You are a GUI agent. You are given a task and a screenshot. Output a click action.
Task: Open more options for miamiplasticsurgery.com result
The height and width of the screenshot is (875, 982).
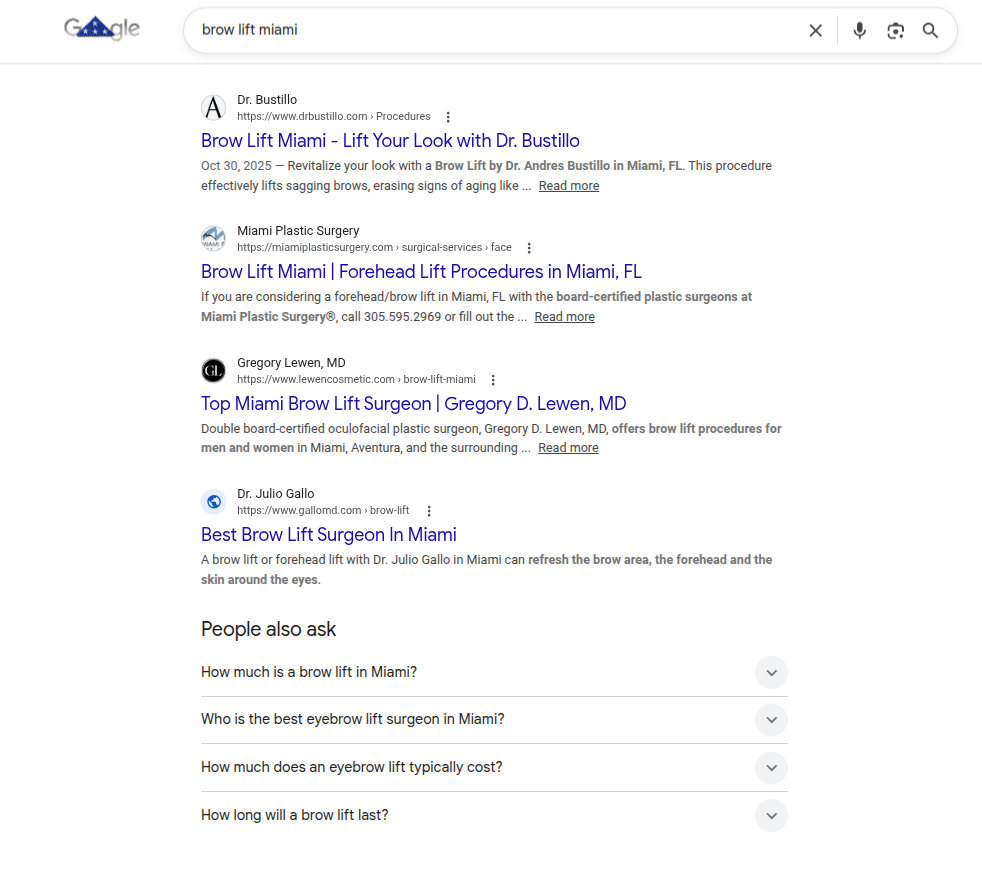click(x=529, y=248)
